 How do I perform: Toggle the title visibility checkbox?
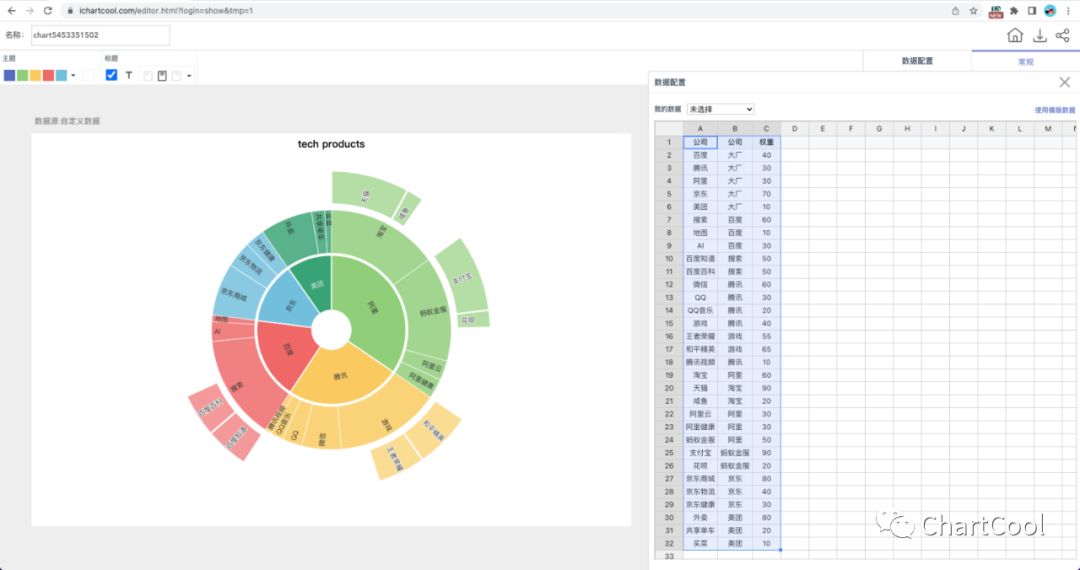(111, 75)
